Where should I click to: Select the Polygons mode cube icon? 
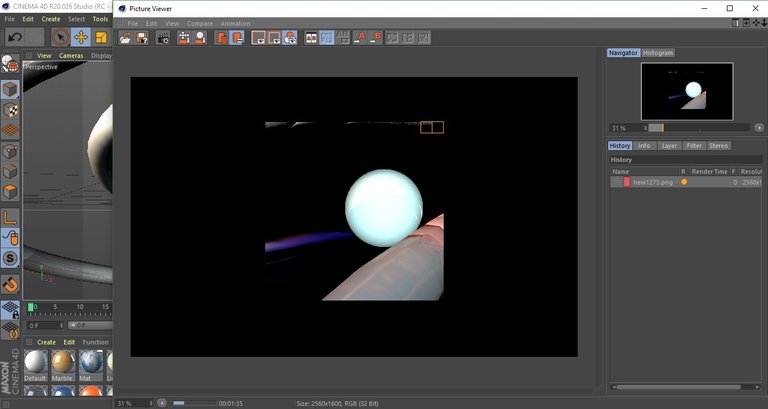[x=10, y=192]
